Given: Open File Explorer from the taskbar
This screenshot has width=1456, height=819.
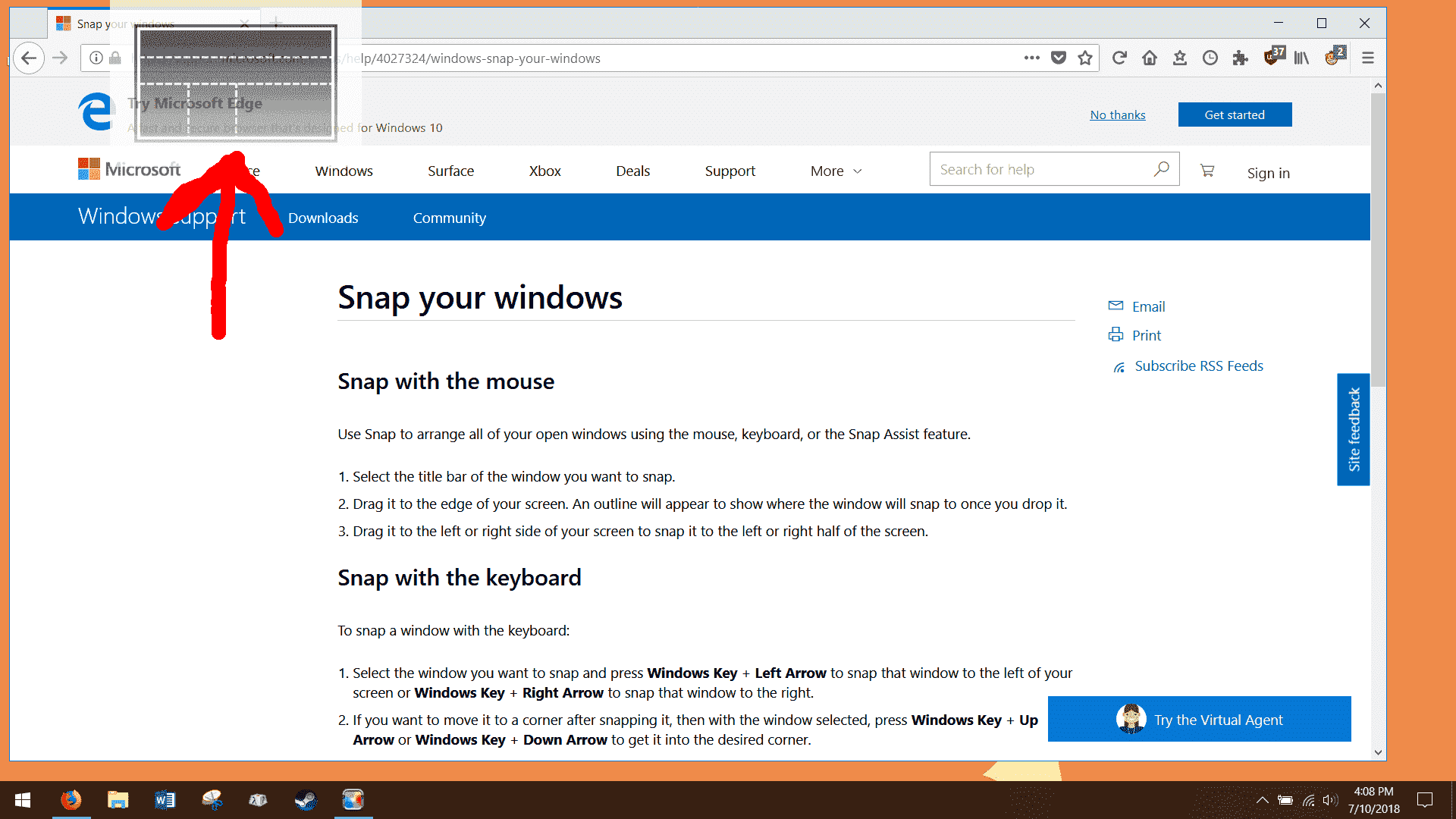Looking at the screenshot, I should pos(118,799).
